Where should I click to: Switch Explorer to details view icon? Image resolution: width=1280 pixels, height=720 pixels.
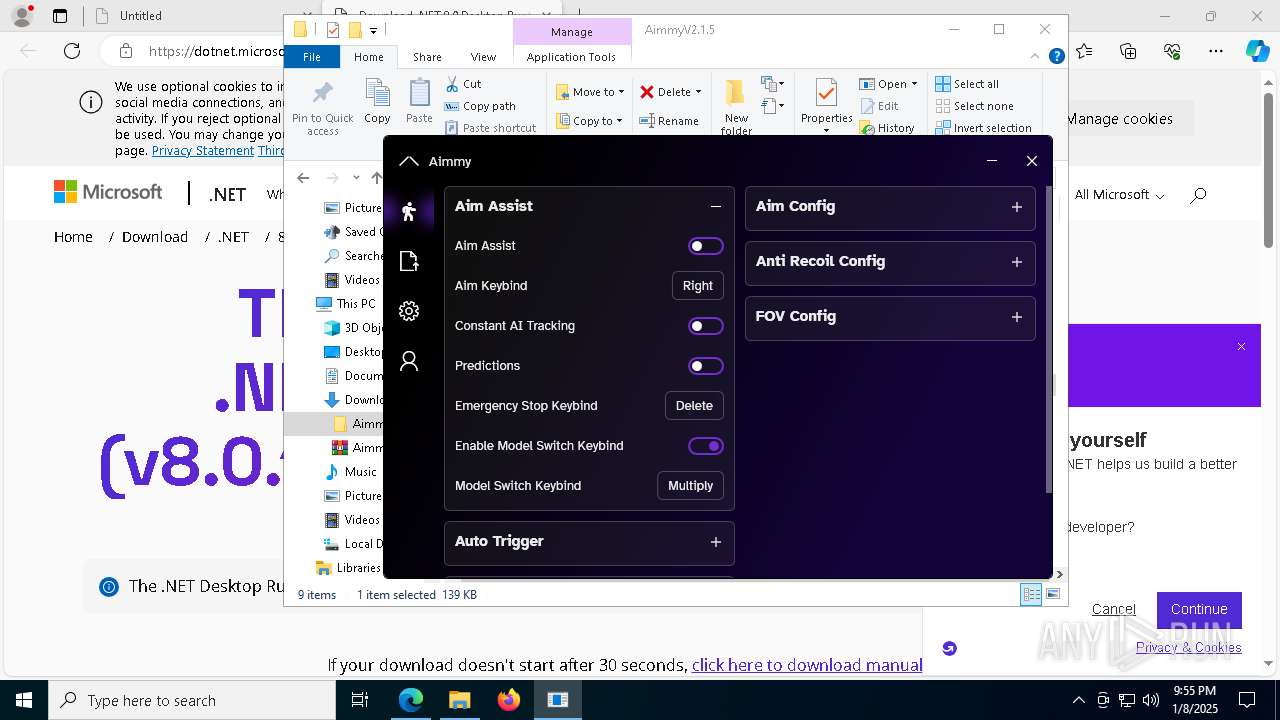1031,594
